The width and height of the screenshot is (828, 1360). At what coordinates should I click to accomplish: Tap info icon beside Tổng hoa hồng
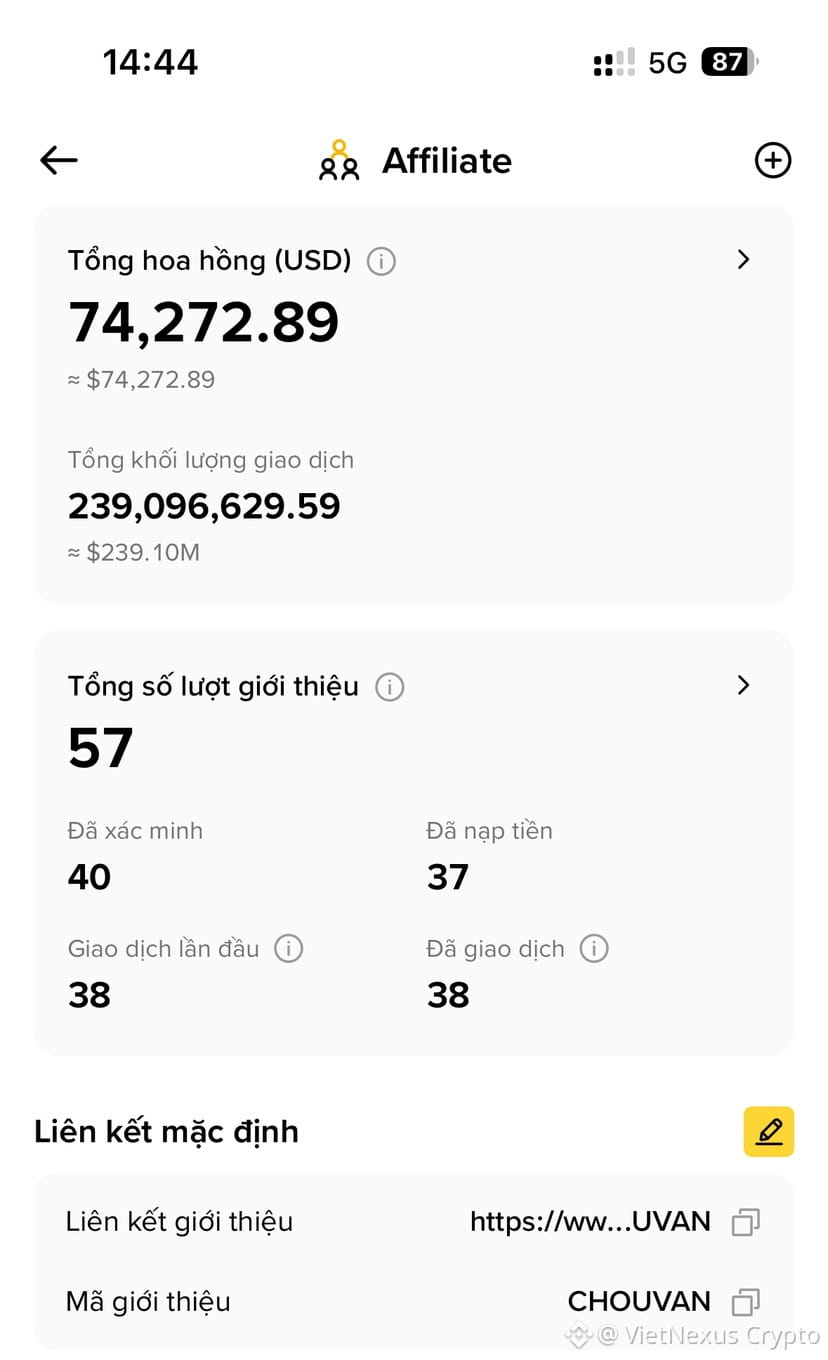coord(381,262)
